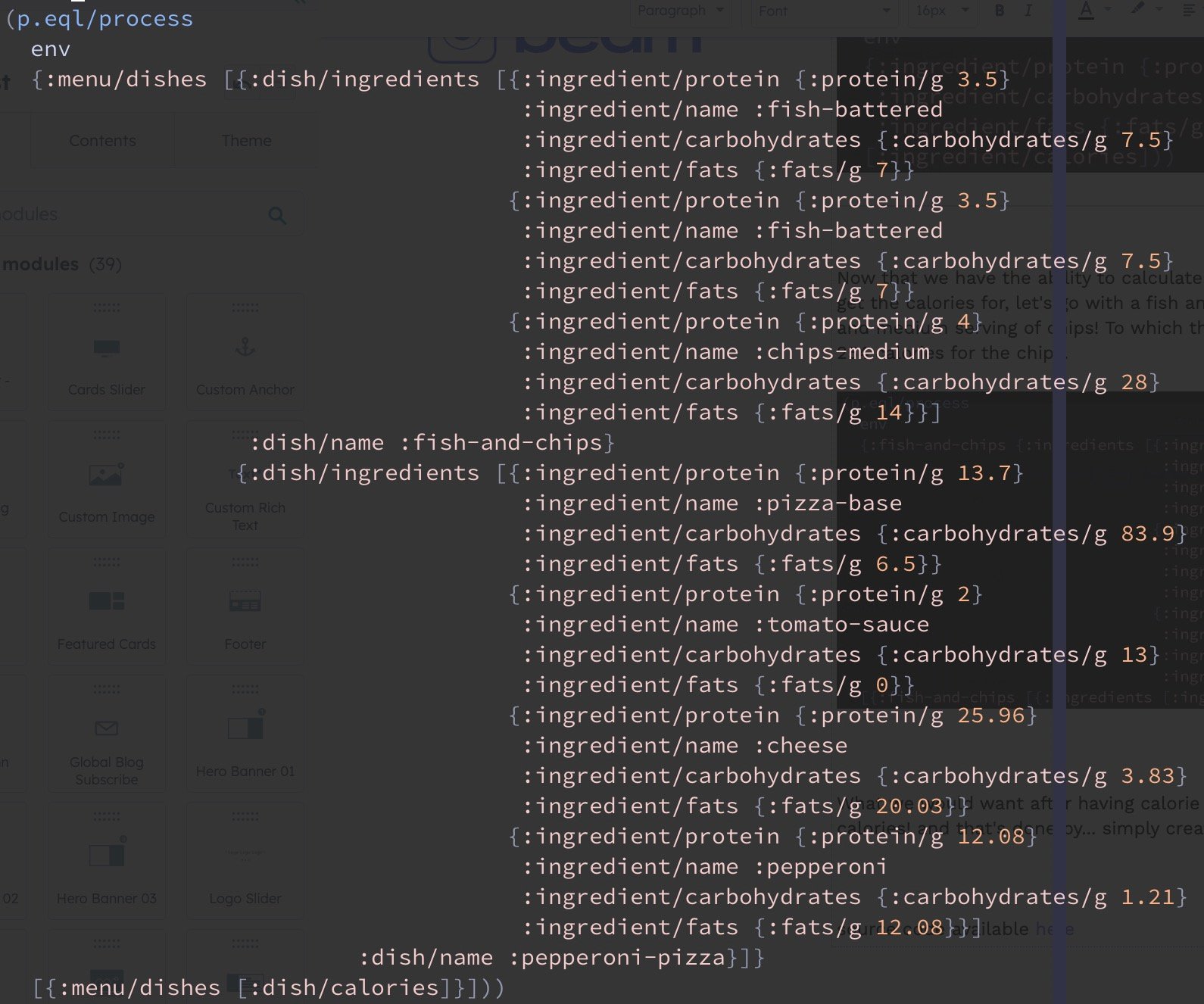1204x1004 pixels.
Task: Switch to the Theme tab
Action: point(246,141)
